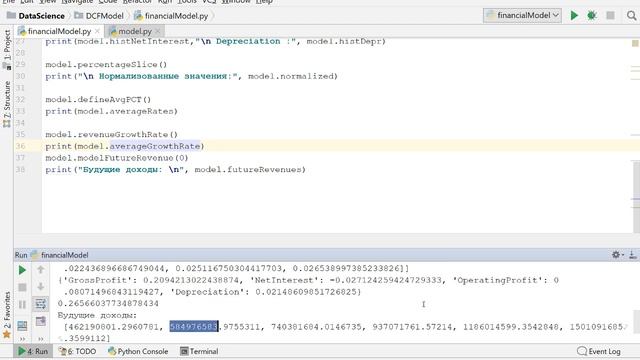Click model.modelFutureRevenue(0) line
This screenshot has height=360, width=640.
[117, 158]
